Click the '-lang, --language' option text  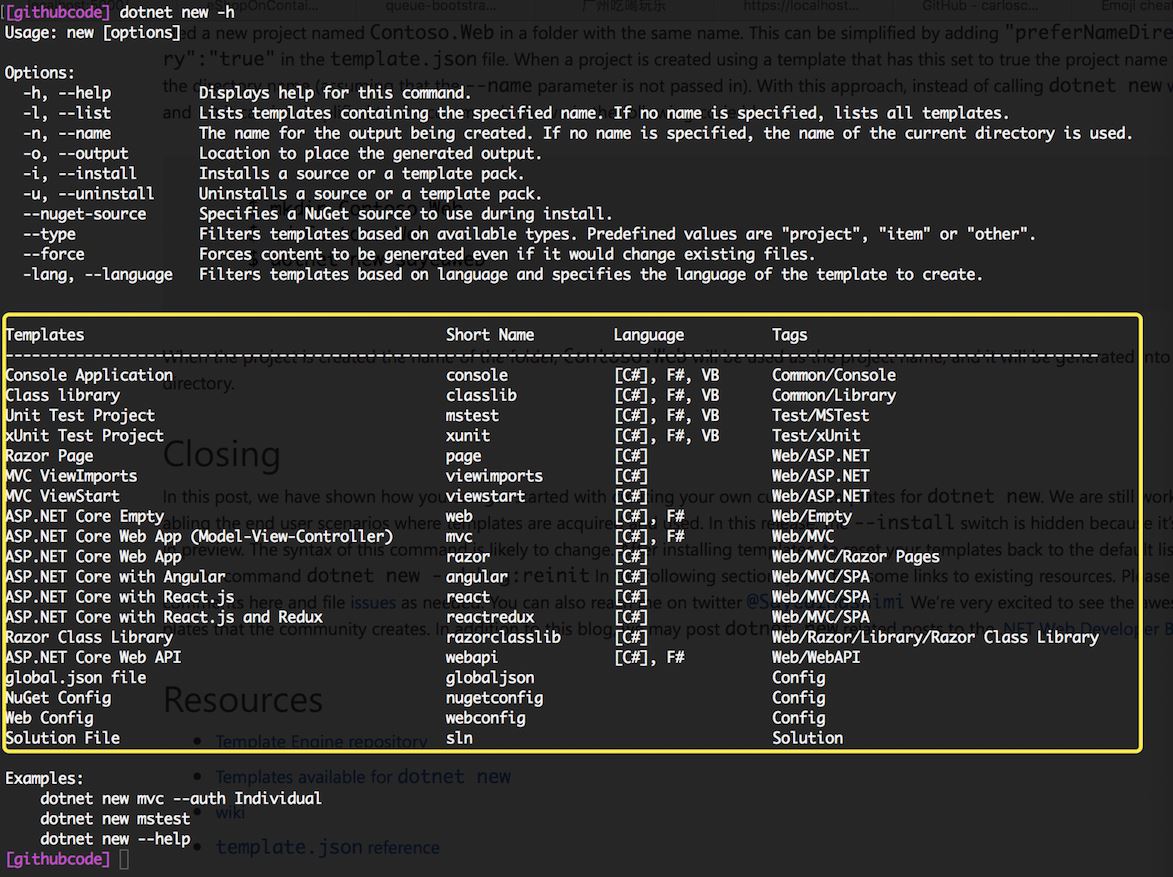click(98, 274)
